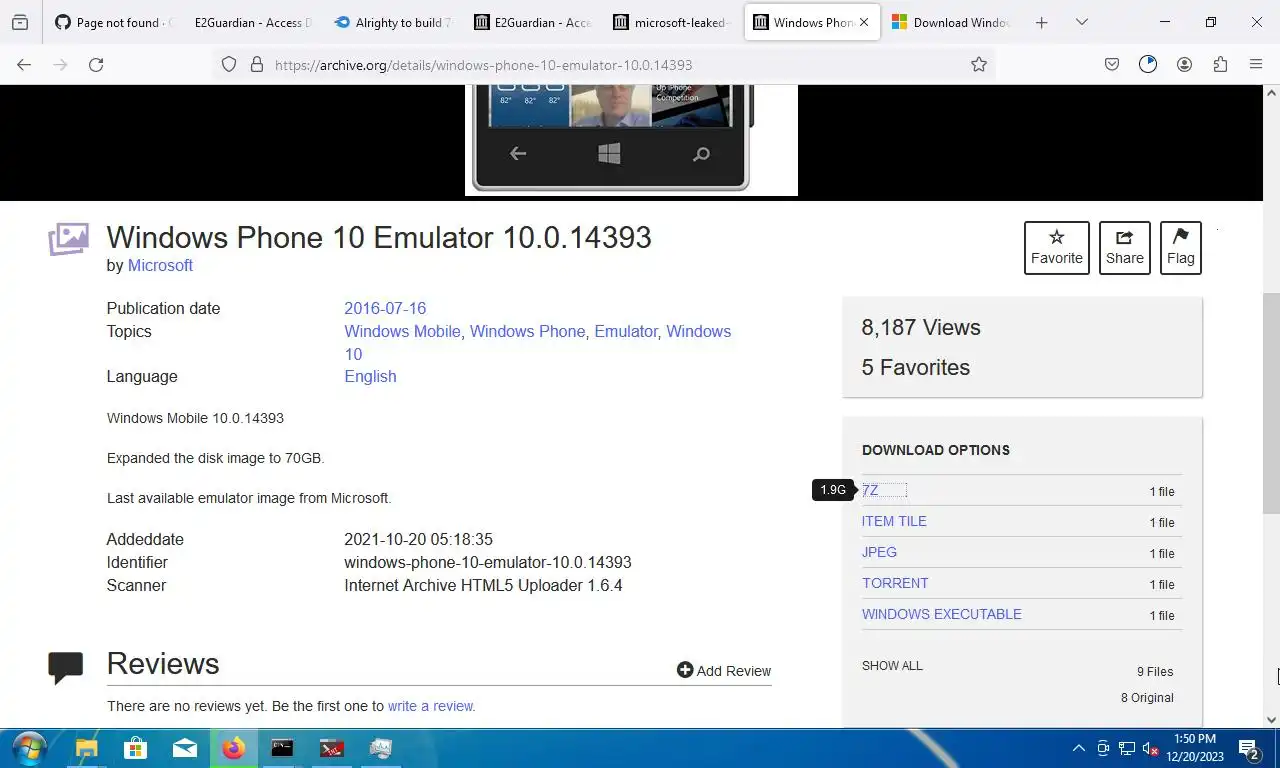1280x768 pixels.
Task: Open the 2016-07-16 publication date link
Action: point(385,308)
